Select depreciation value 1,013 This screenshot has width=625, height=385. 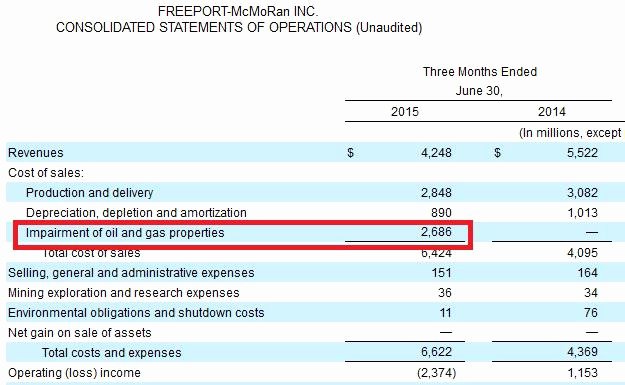pos(582,213)
